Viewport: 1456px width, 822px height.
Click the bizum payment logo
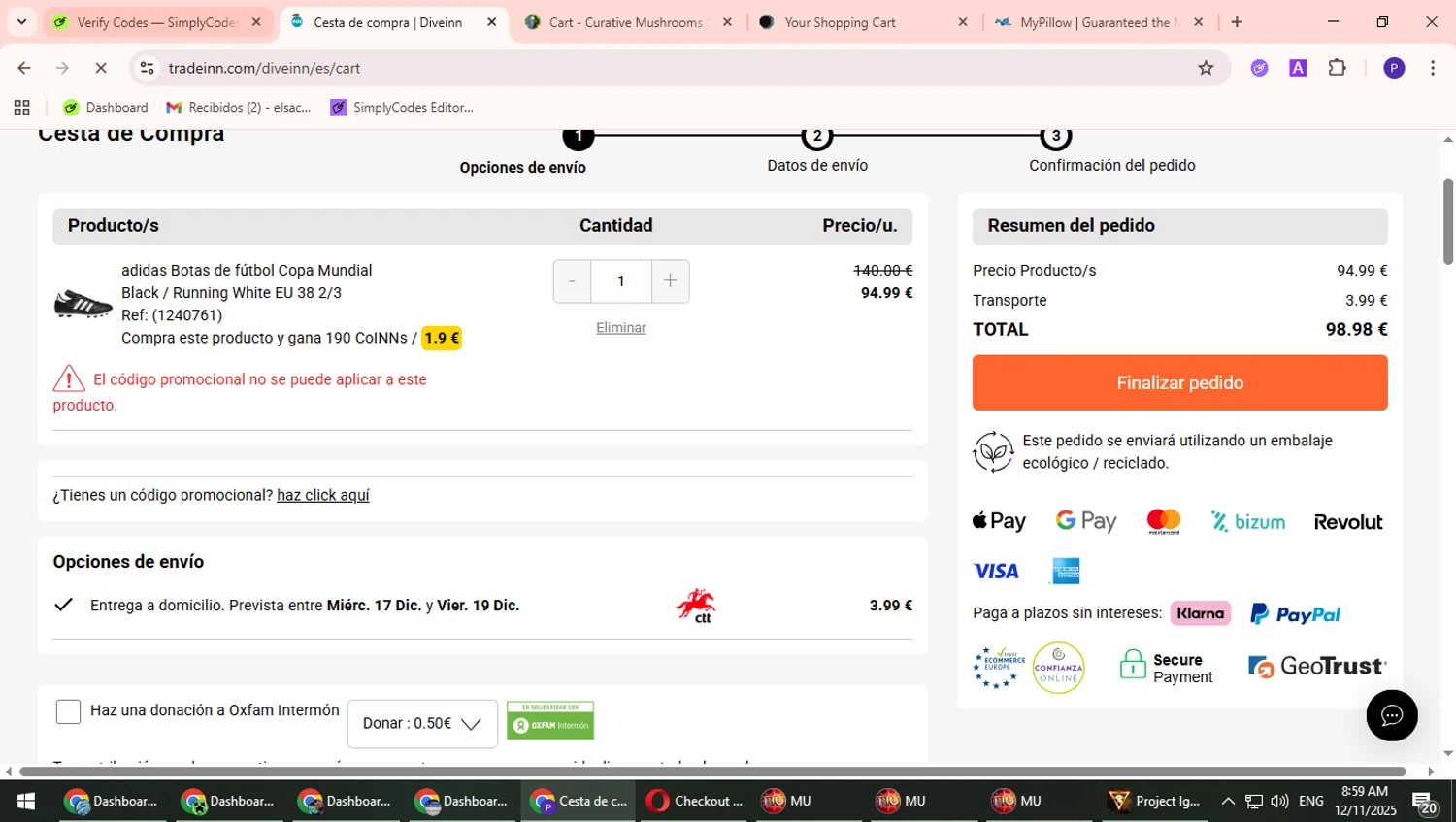[1248, 522]
